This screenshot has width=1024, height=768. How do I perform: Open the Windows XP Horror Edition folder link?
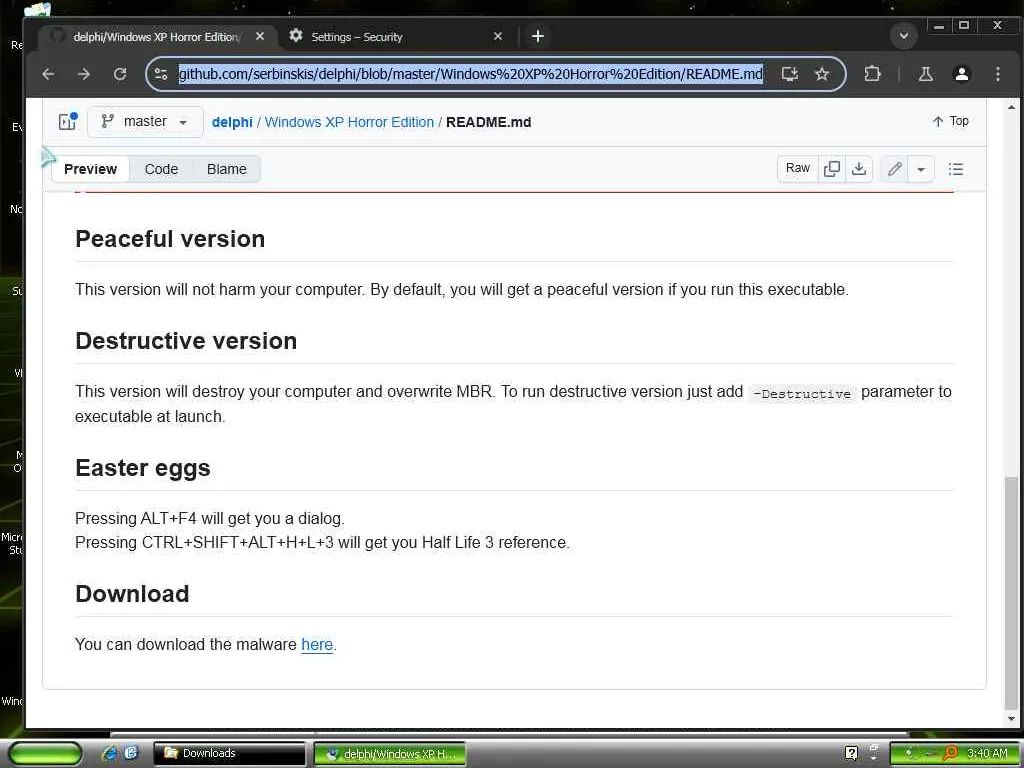(349, 122)
